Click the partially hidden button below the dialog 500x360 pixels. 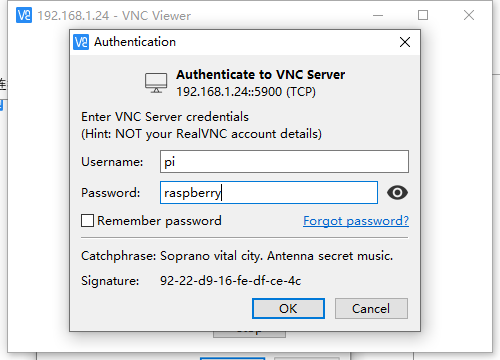click(249, 334)
